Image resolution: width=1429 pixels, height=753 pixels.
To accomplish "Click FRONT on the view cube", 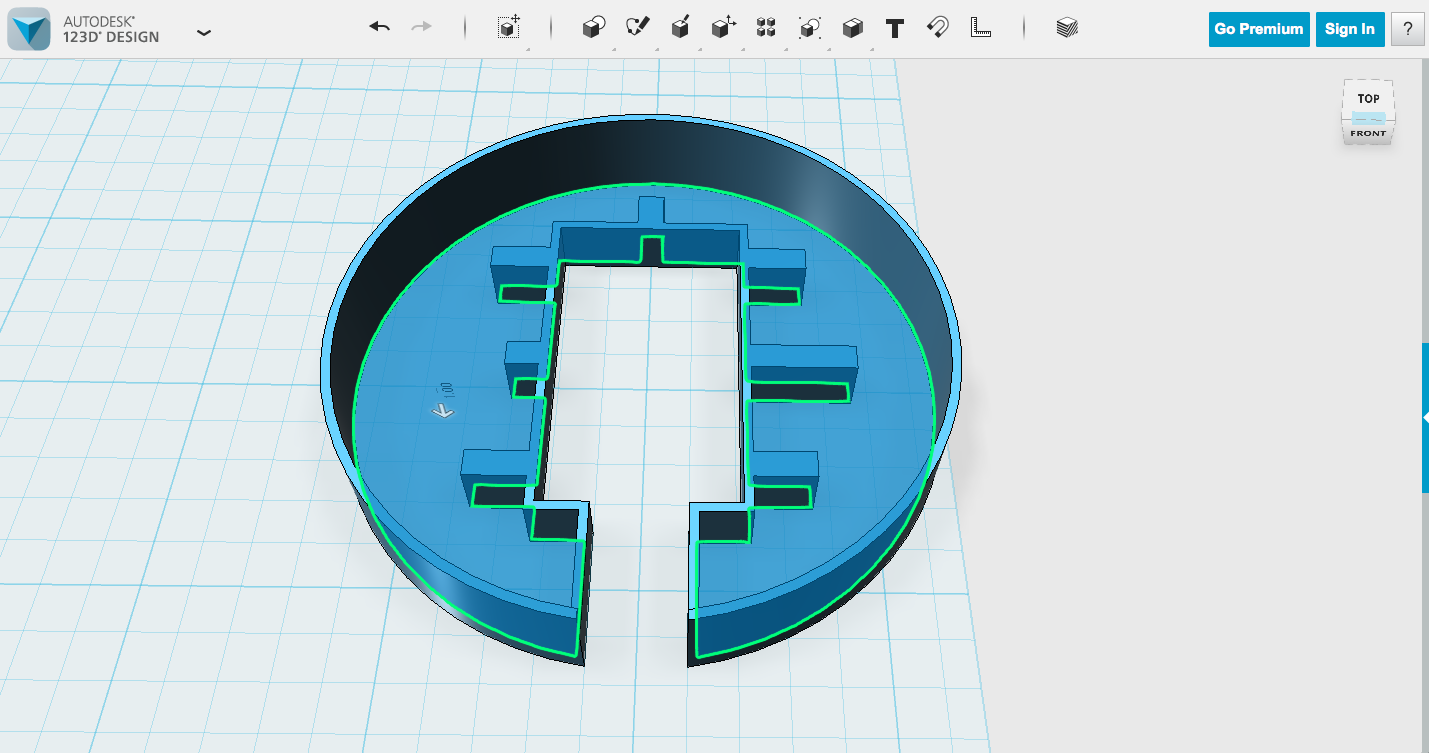I will pos(1367,132).
